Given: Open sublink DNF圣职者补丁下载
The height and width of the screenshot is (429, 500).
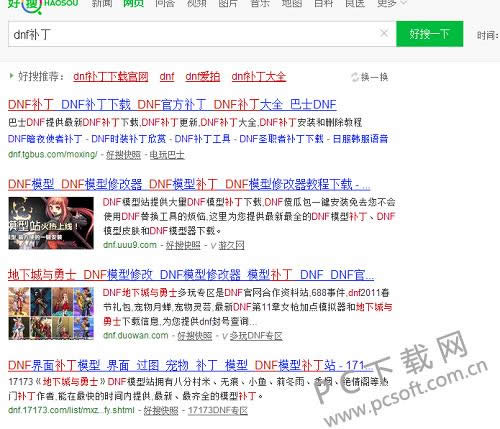Looking at the screenshot, I should click(x=281, y=139).
